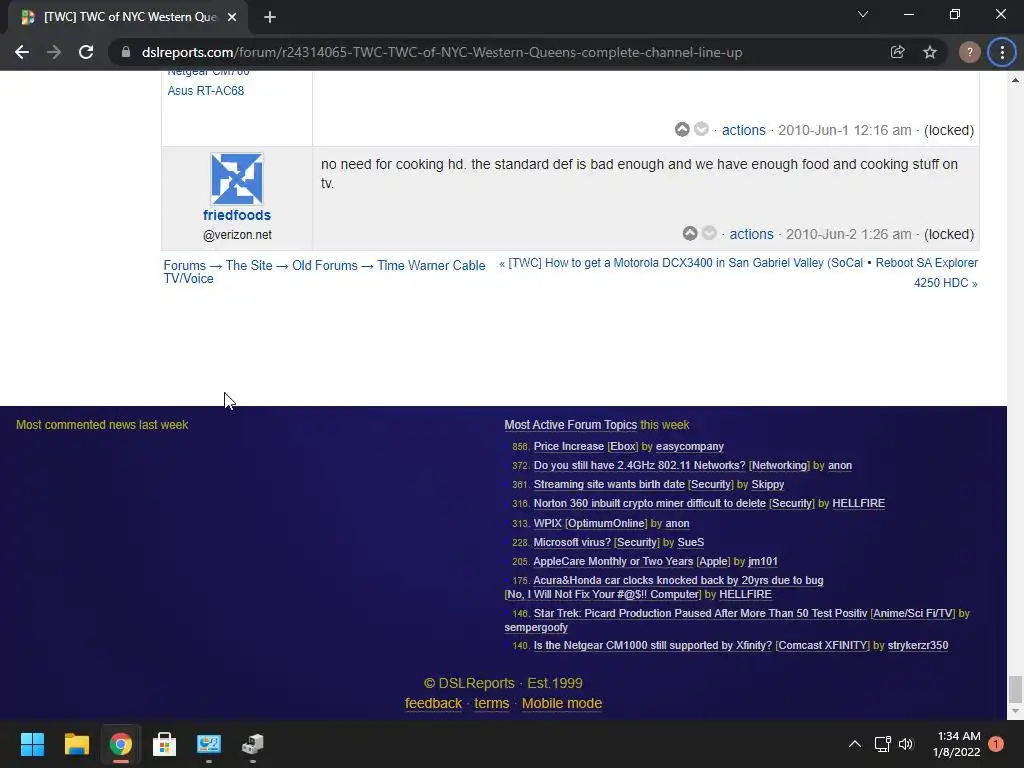
Task: Click the Chrome taskbar icon
Action: click(x=120, y=744)
